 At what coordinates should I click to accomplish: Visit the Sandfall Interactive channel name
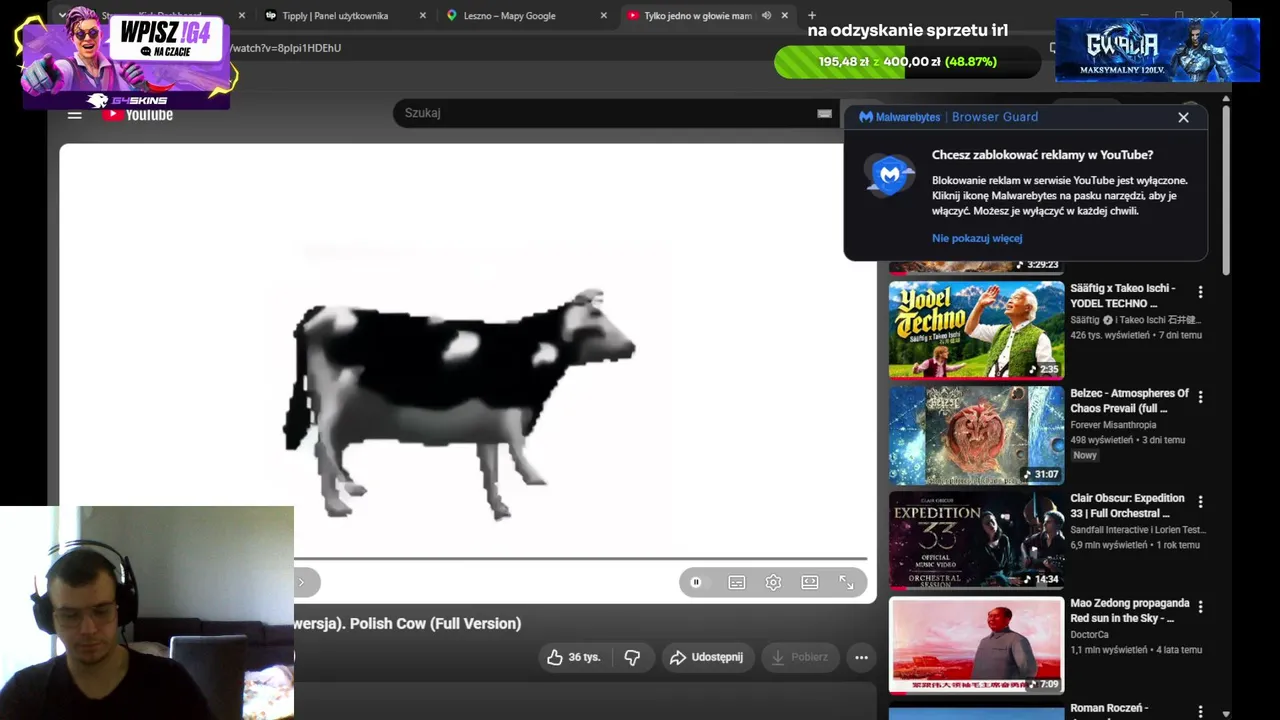[1138, 530]
